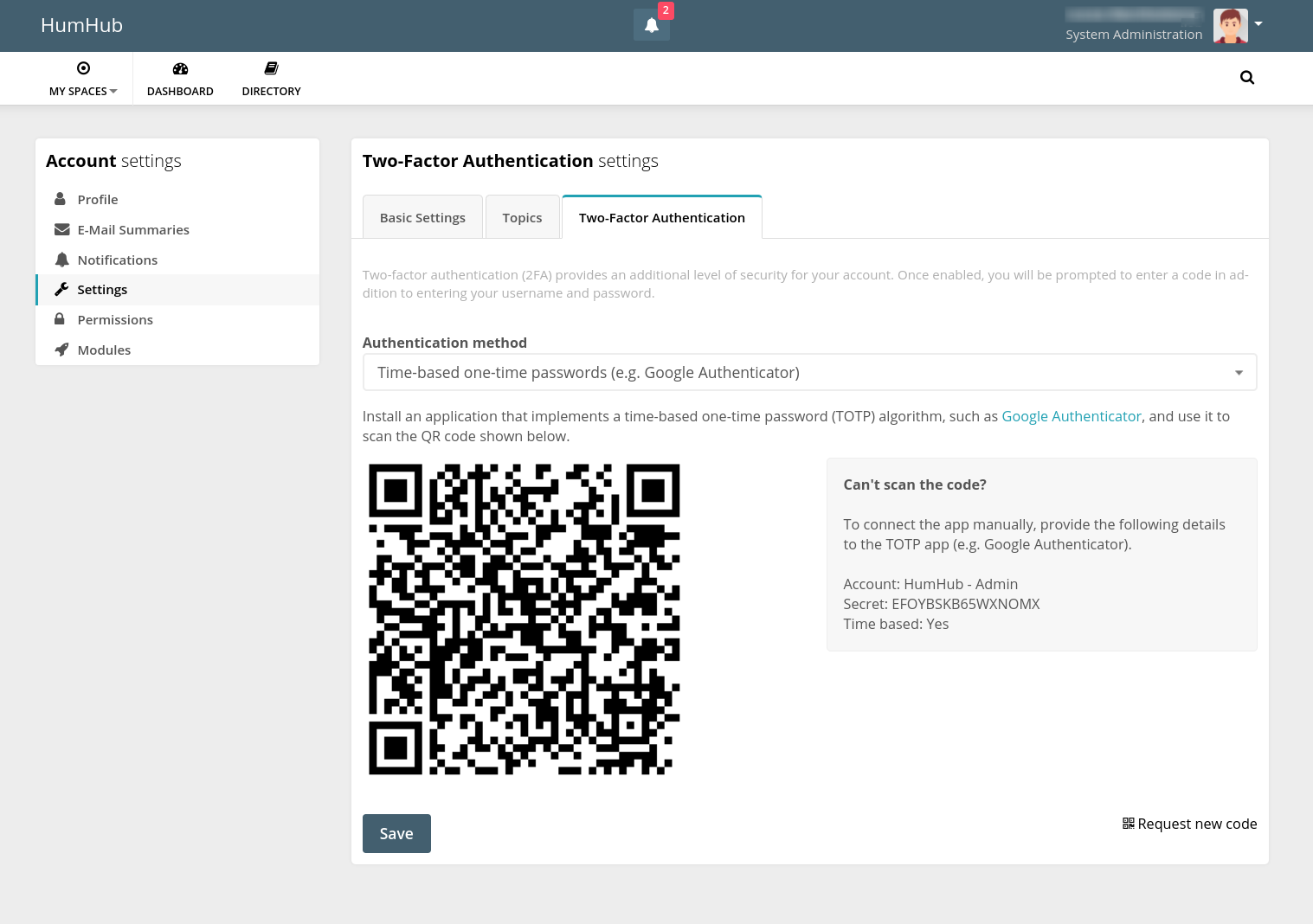This screenshot has height=924, width=1313.
Task: Open Permissions in account settings
Action: [x=177, y=319]
